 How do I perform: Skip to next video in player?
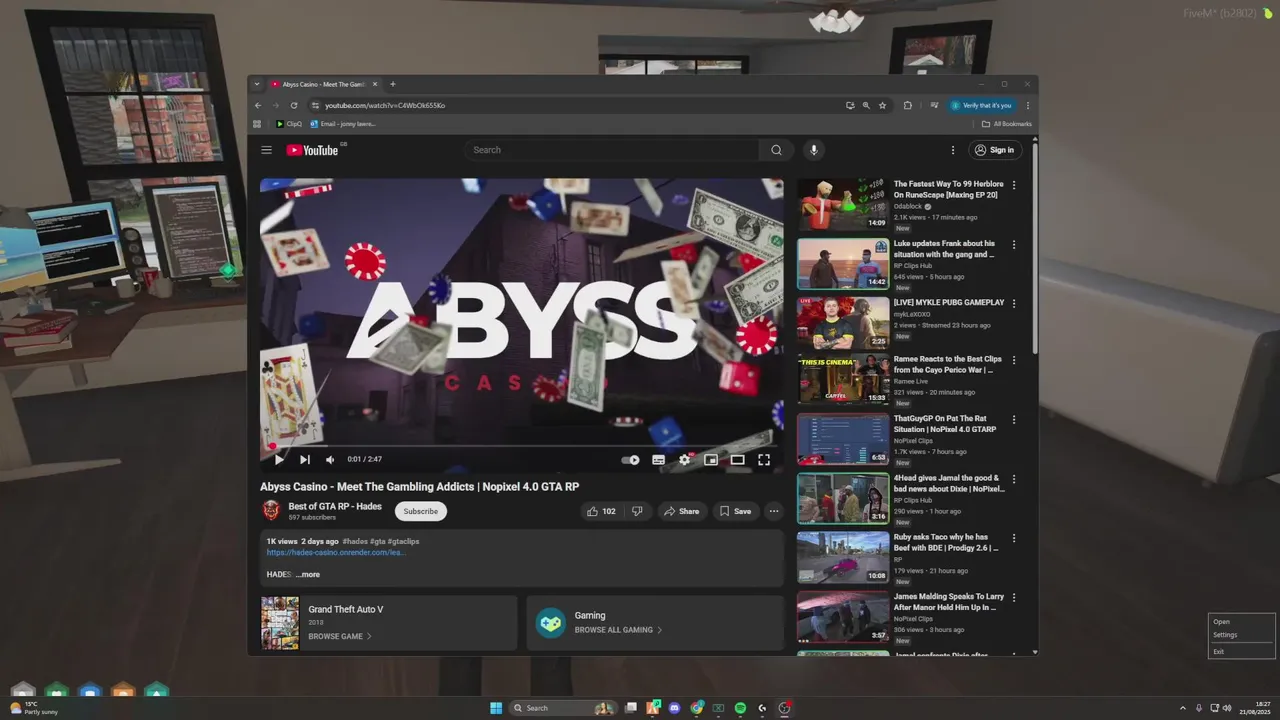[x=305, y=460]
